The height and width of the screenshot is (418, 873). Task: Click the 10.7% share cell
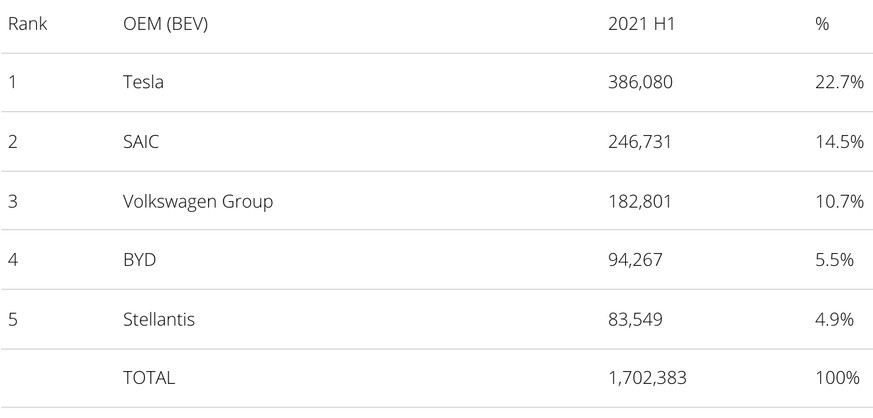click(x=839, y=201)
